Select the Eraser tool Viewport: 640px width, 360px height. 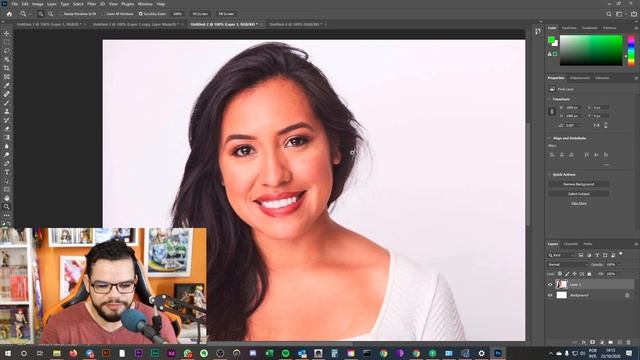[x=7, y=129]
